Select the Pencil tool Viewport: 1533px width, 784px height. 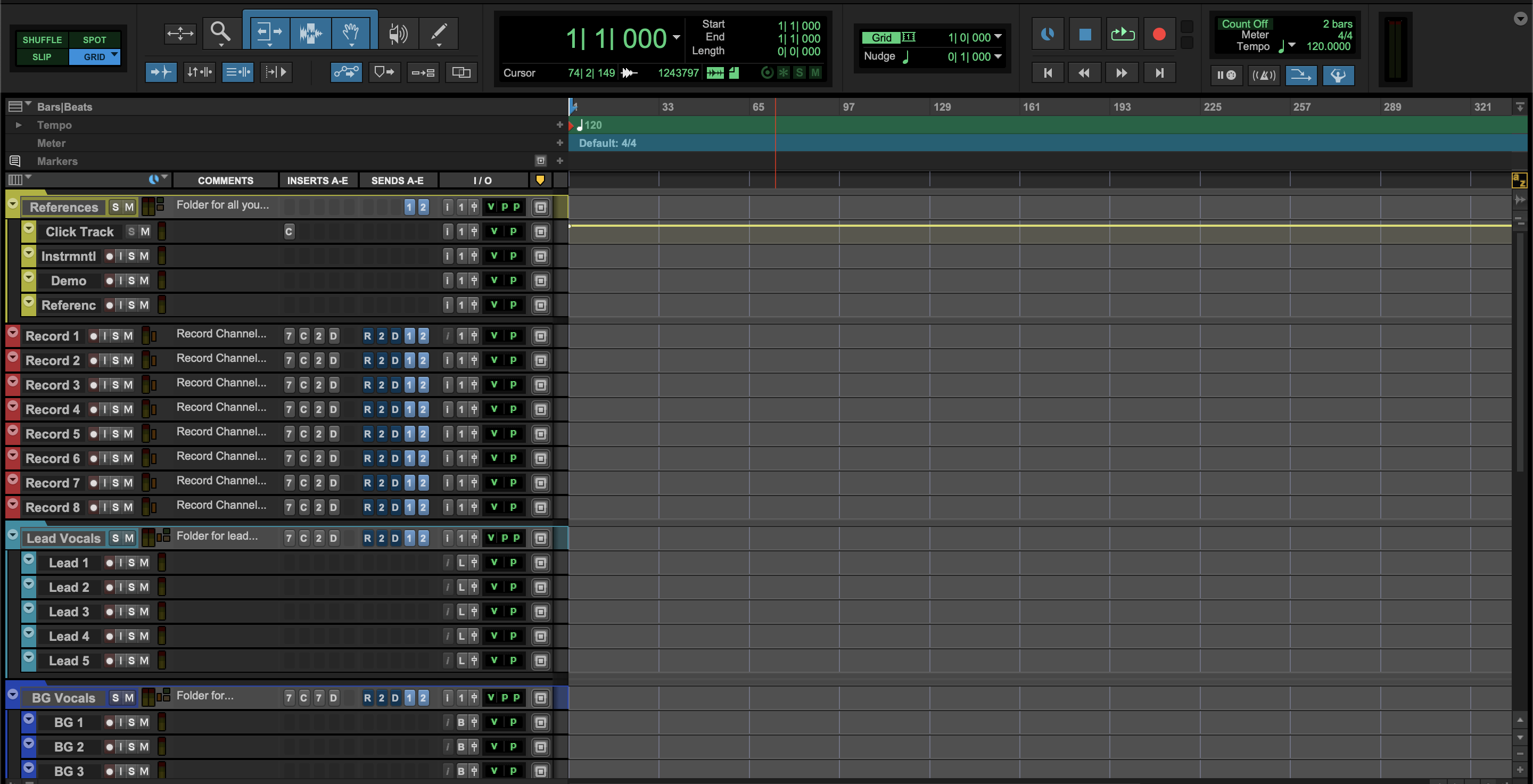pyautogui.click(x=439, y=32)
